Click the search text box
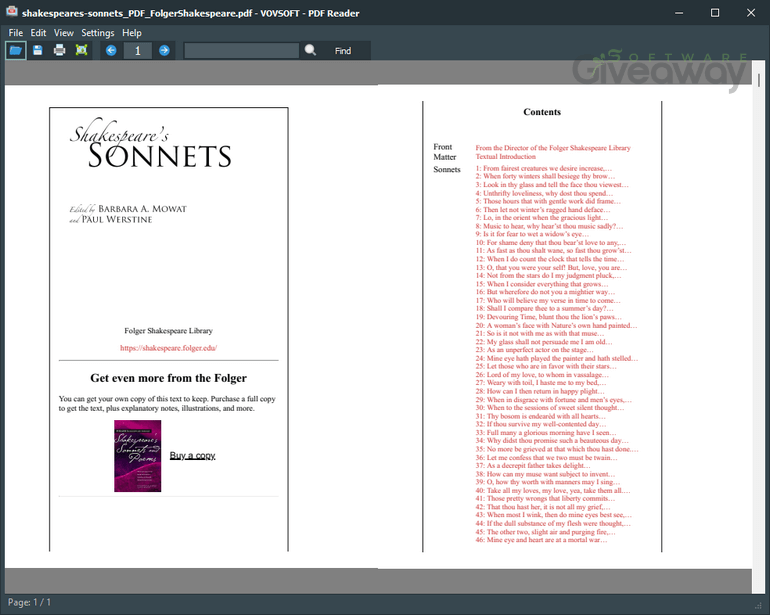Image resolution: width=770 pixels, height=615 pixels. [242, 51]
